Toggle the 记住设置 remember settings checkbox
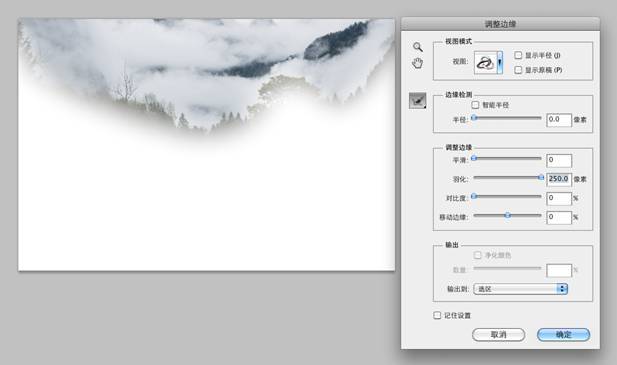 click(437, 315)
